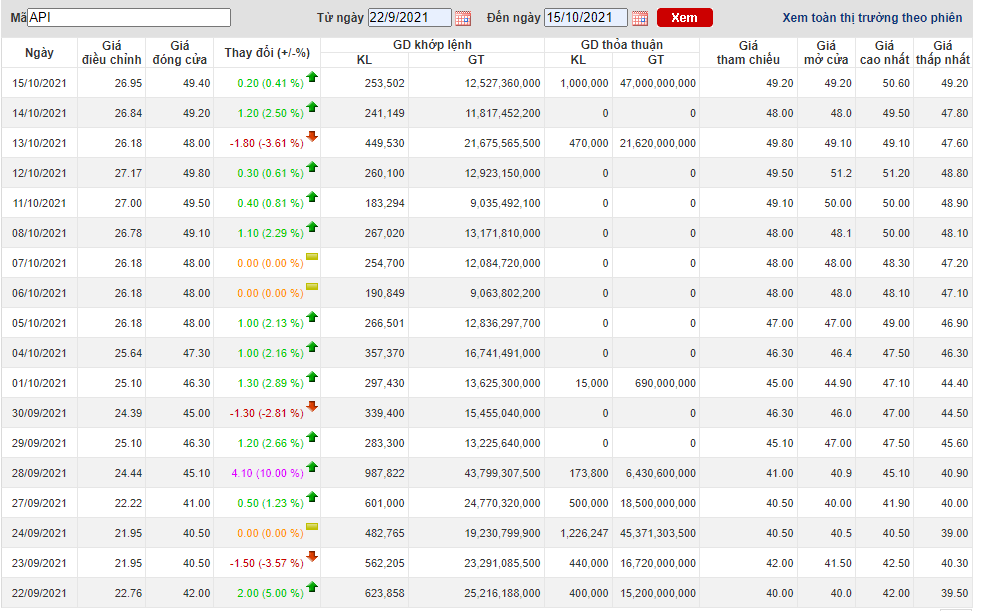Click the Giá tham chiếu header
Image resolution: width=984 pixels, height=611 pixels.
(748, 53)
